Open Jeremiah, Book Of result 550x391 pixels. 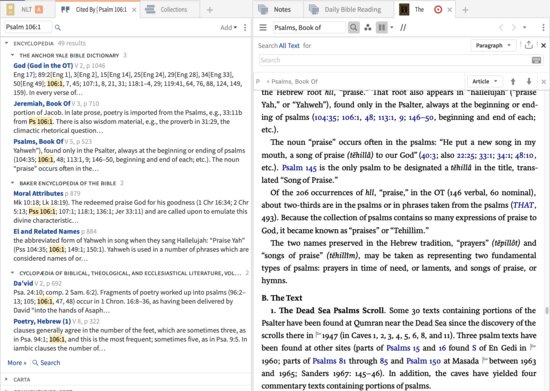click(x=42, y=103)
